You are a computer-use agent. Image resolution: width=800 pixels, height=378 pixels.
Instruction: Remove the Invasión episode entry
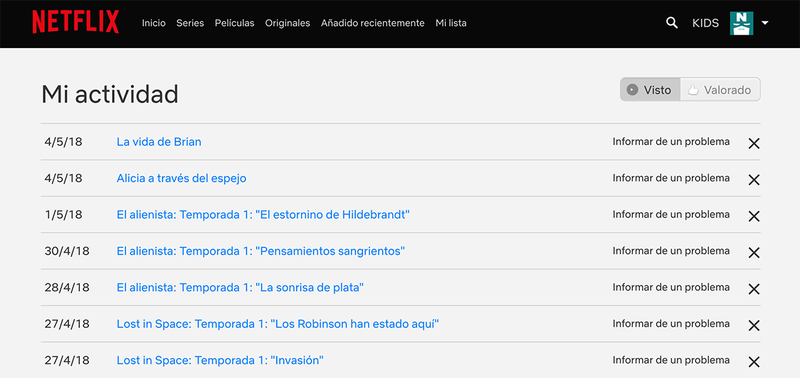tap(754, 362)
